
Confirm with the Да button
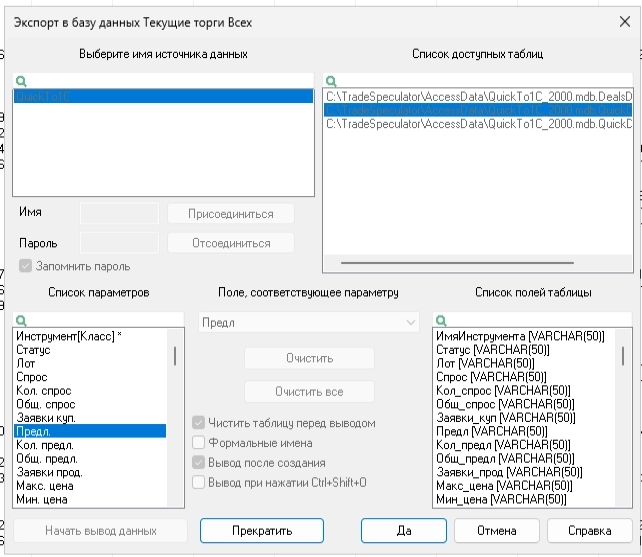click(403, 530)
